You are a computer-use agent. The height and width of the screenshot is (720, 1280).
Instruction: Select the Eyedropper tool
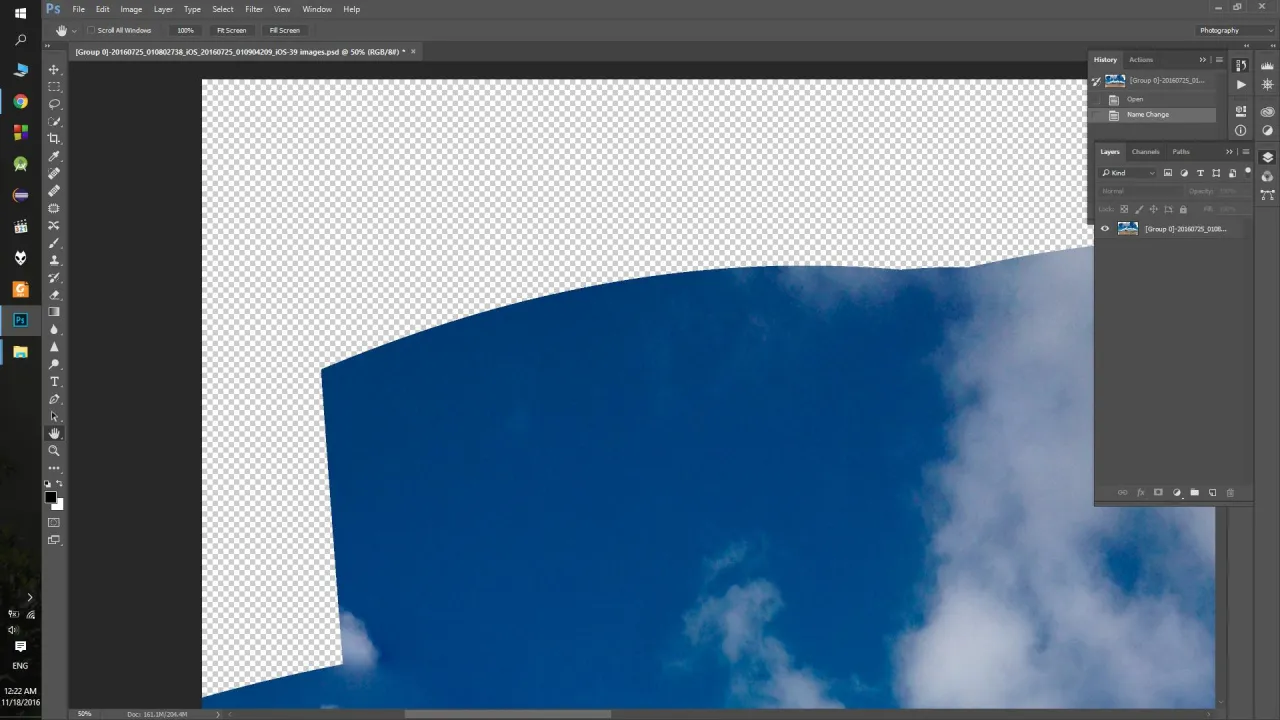pyautogui.click(x=54, y=156)
